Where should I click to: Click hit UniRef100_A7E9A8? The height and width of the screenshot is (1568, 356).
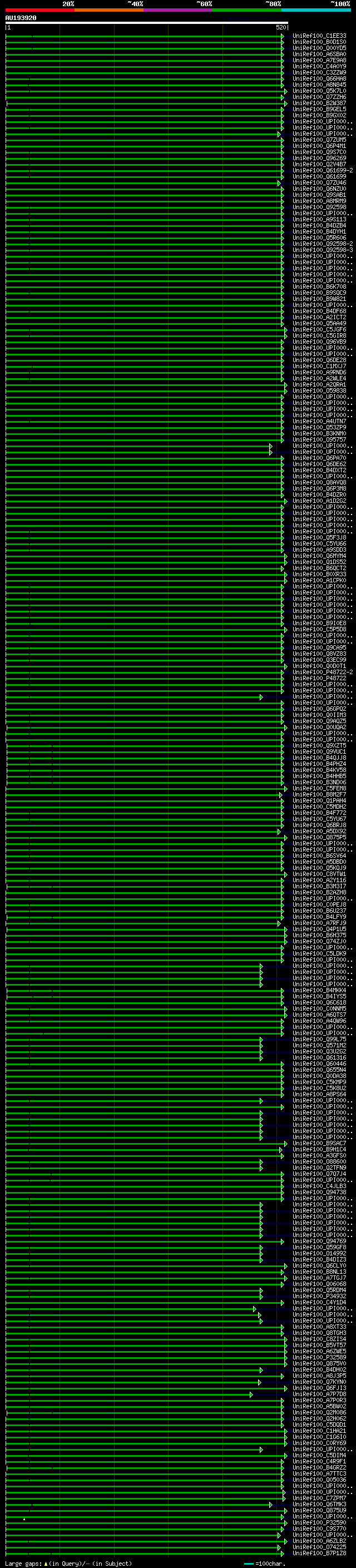click(319, 60)
